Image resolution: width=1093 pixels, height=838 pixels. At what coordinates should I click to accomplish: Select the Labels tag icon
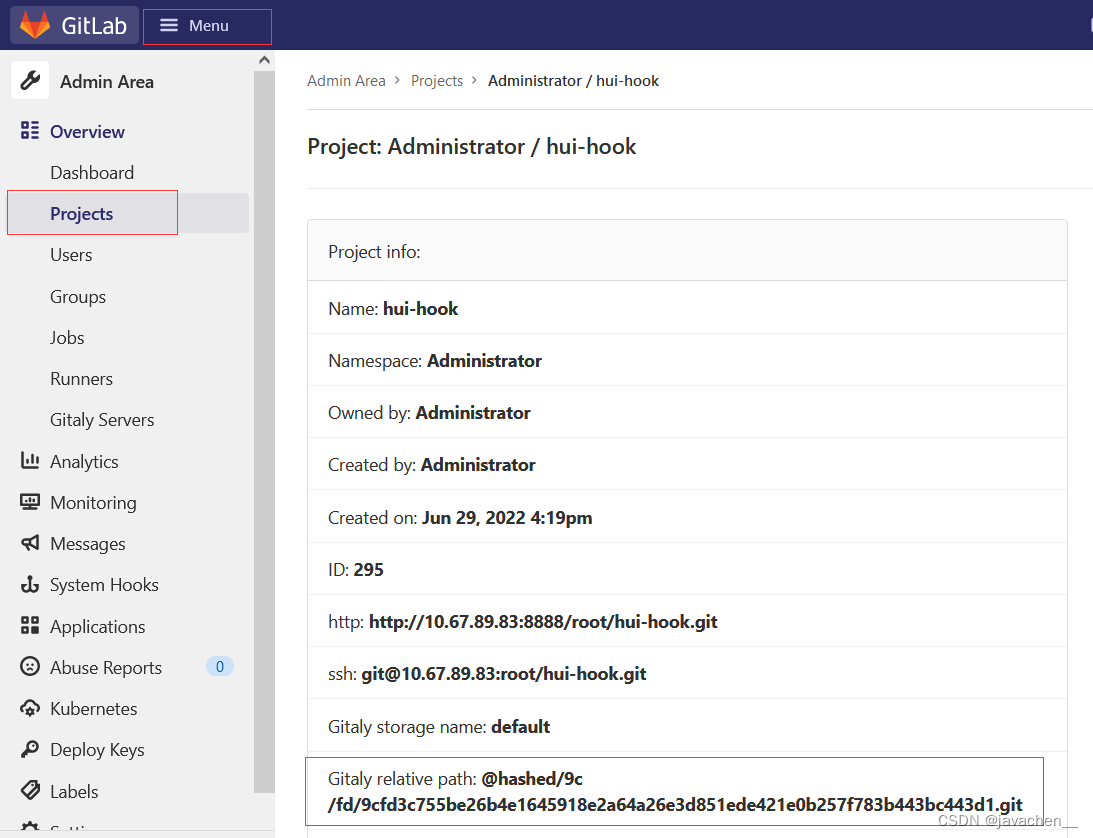(28, 790)
